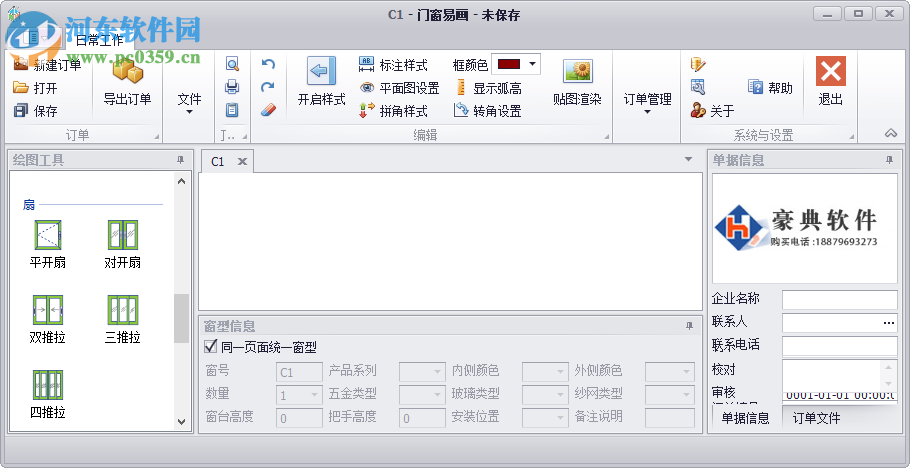Open 平面图设置 plan view settings
The width and height of the screenshot is (910, 468).
click(x=399, y=88)
